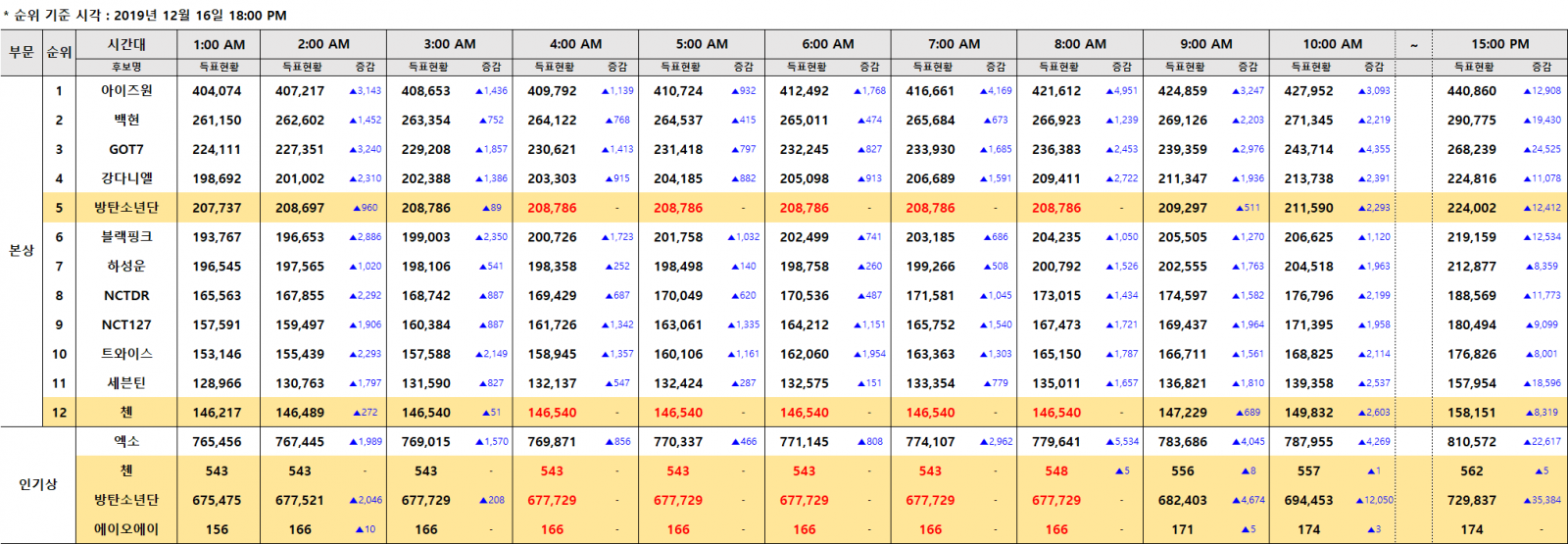Click the vote count 404,074

point(217,90)
